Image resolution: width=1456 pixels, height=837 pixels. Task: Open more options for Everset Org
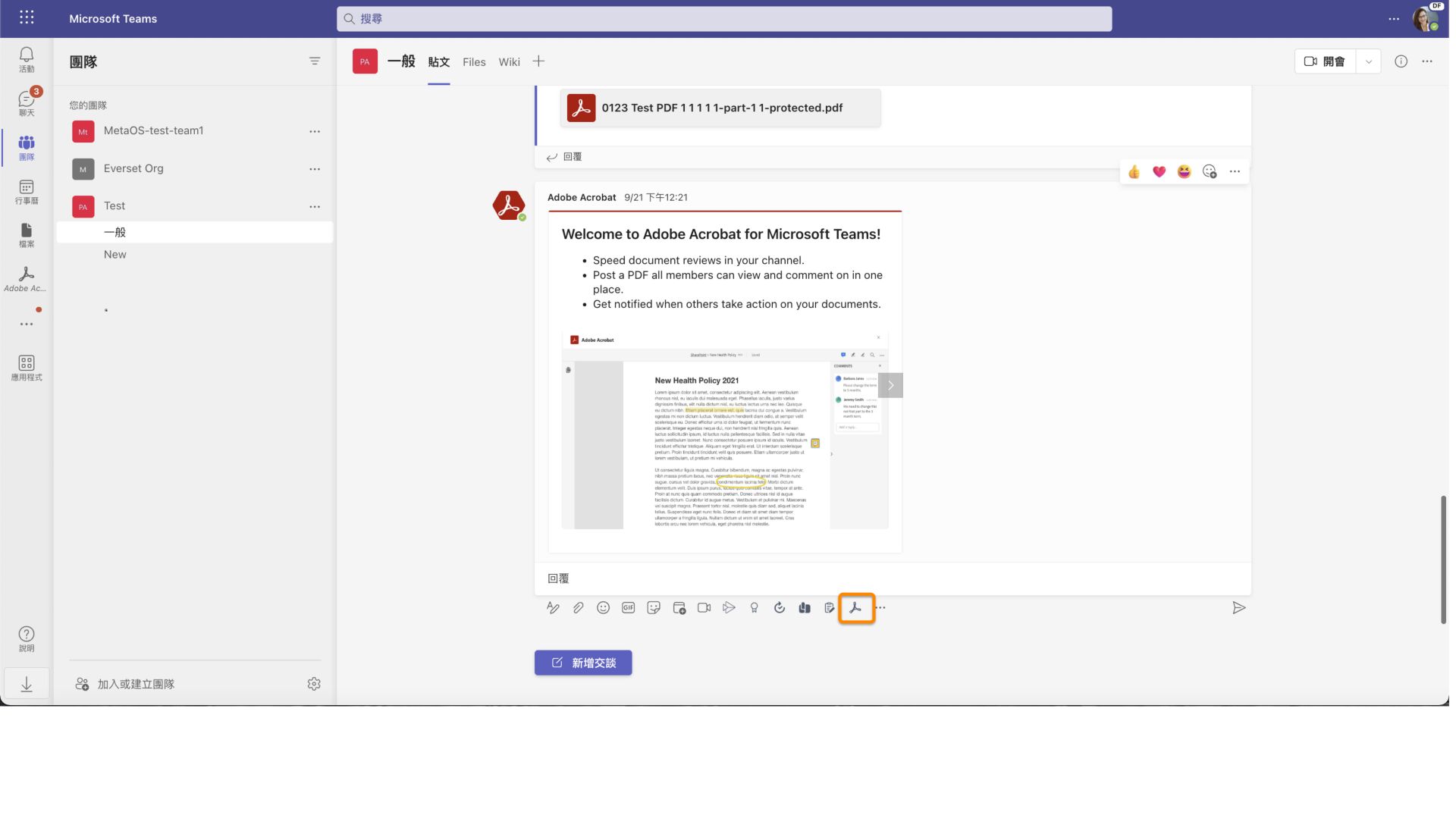tap(315, 169)
